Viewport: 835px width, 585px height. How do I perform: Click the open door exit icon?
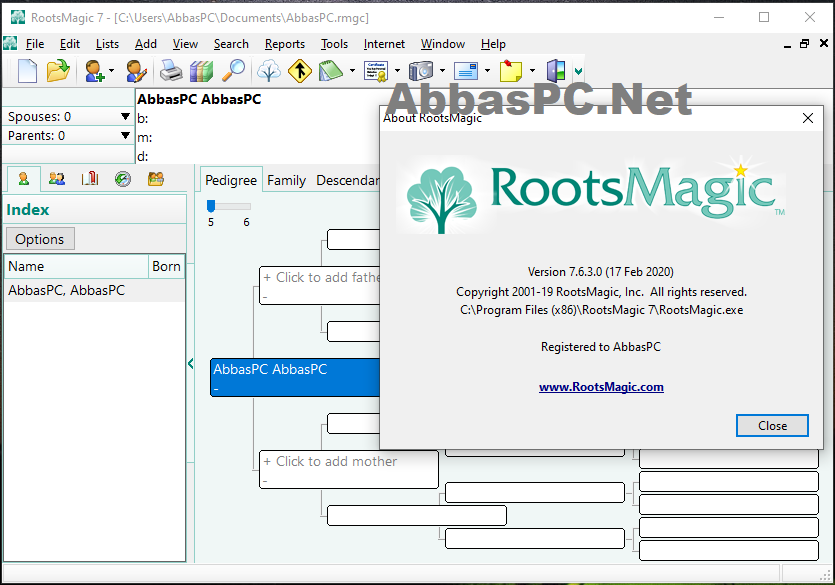556,70
